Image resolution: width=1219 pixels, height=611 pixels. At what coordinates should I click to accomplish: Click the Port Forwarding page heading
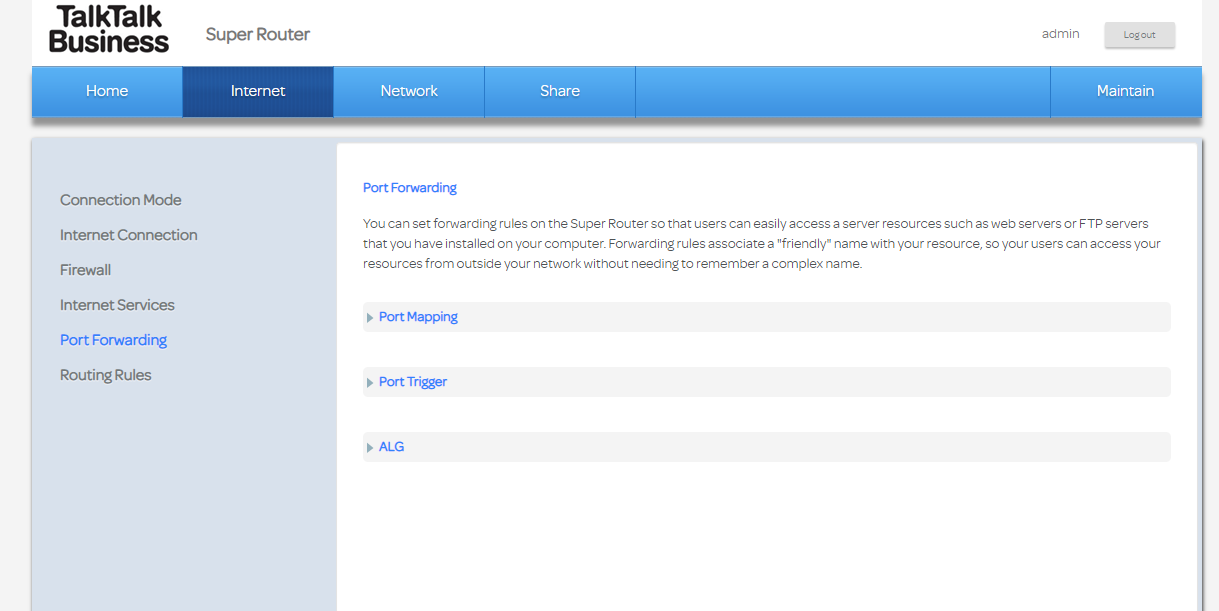point(409,187)
